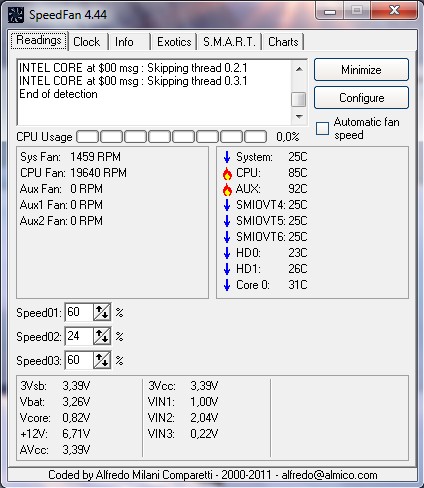Screen dimensions: 424x488
Task: Click the 'End of detection' log line
Action: point(58,94)
